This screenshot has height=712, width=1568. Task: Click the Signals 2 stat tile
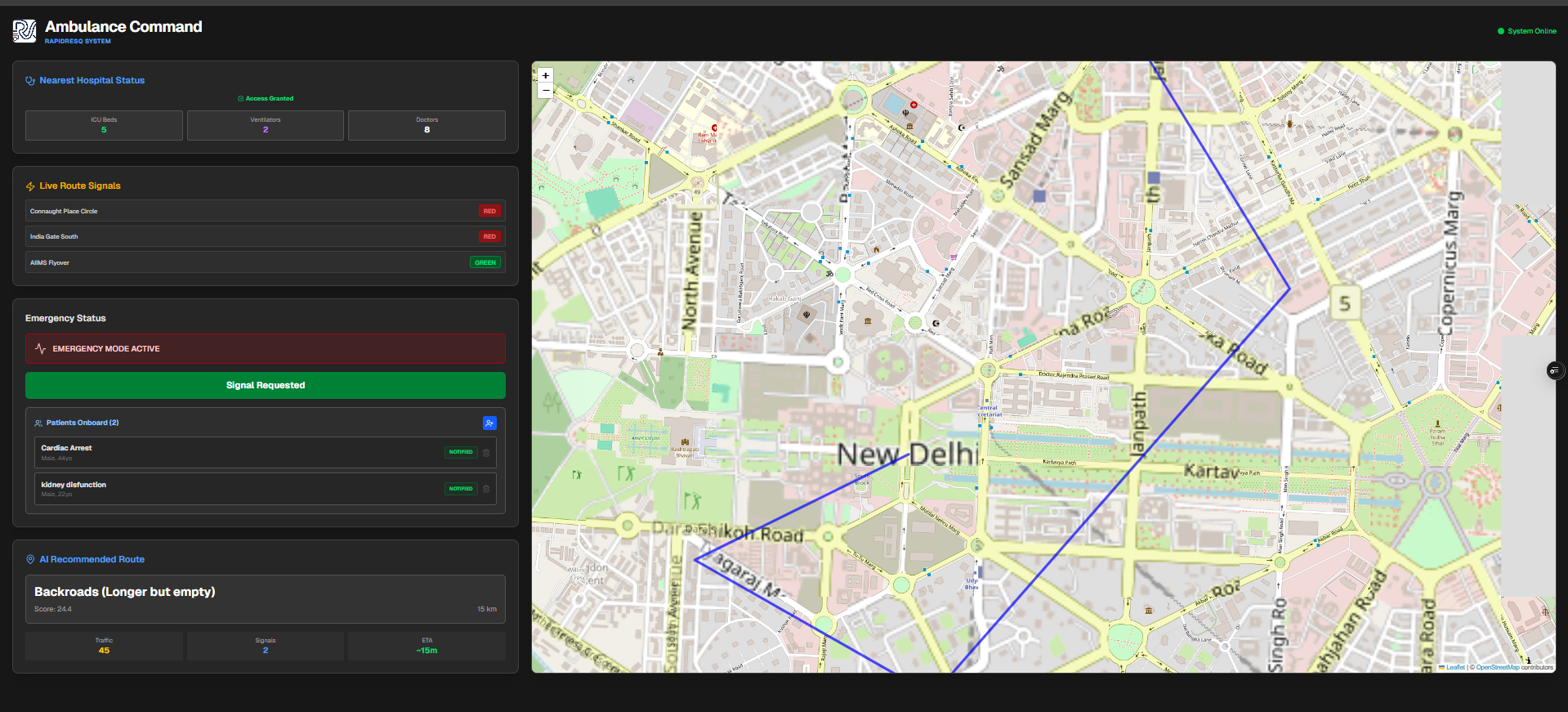(266, 646)
